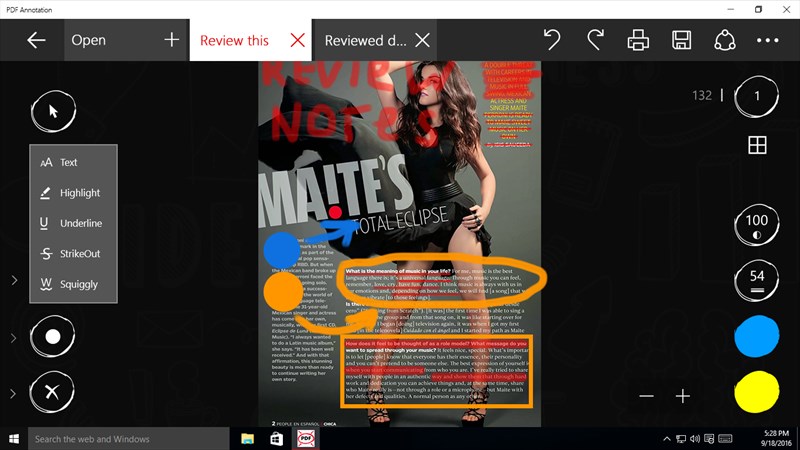The image size is (800, 450).
Task: Pick the yellow color swatch
Action: pos(757,391)
